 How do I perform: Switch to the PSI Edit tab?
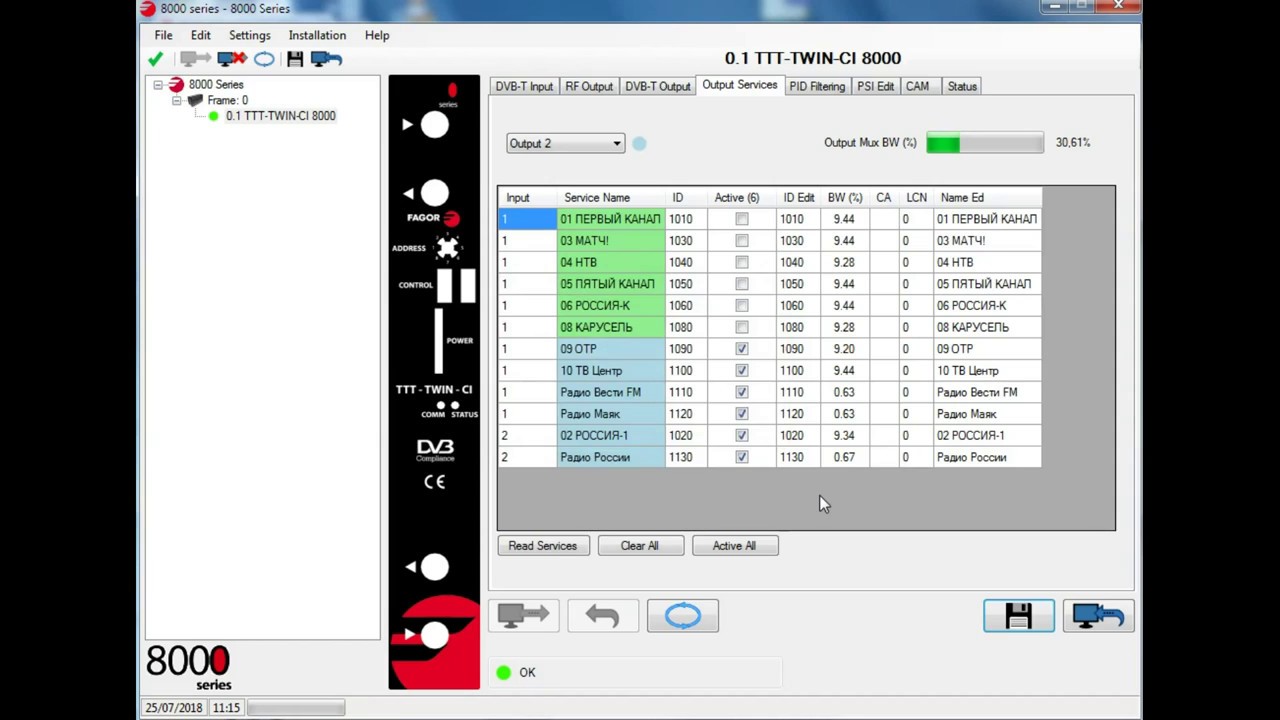click(875, 87)
